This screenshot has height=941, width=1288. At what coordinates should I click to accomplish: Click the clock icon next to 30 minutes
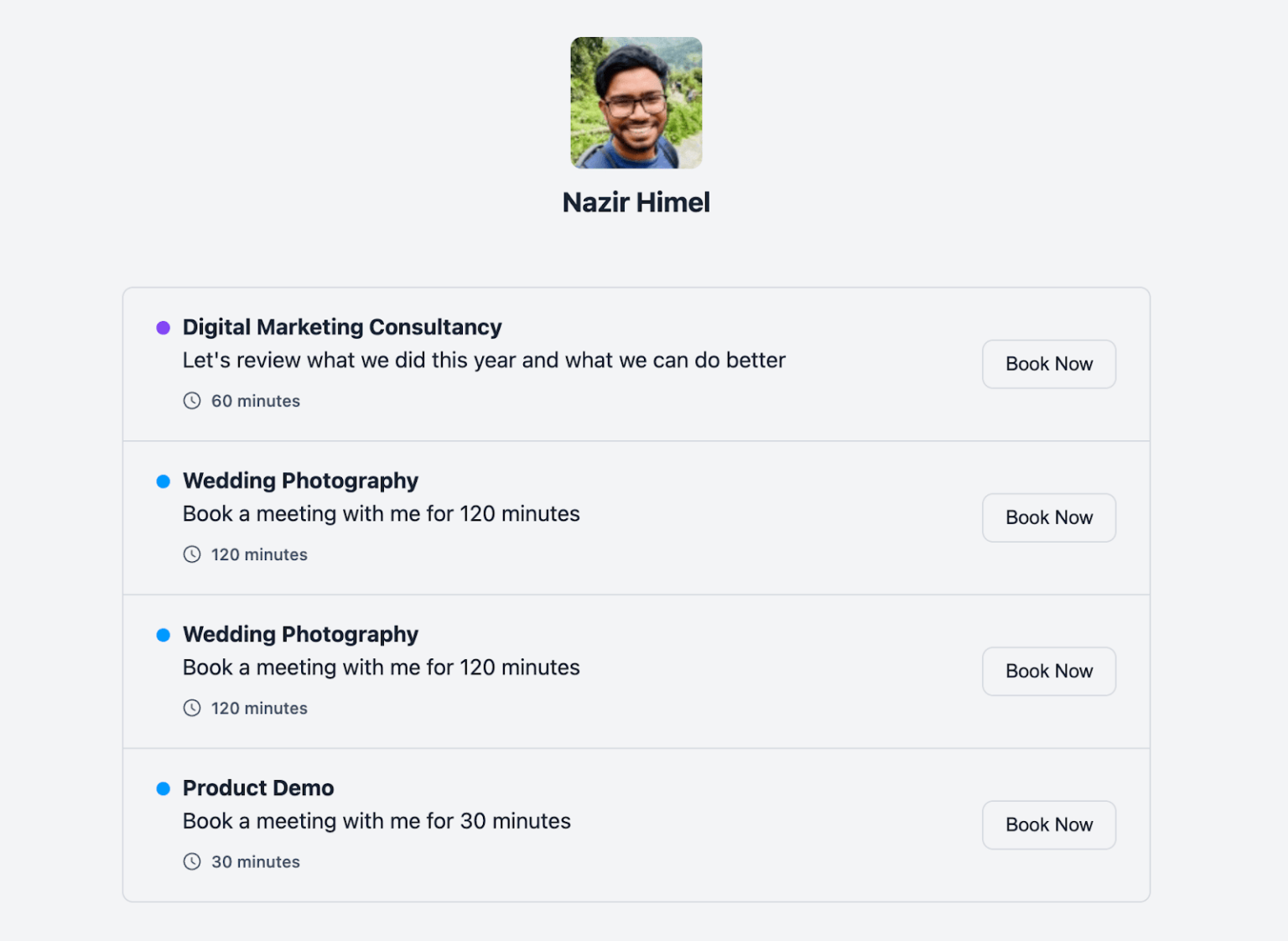[x=192, y=861]
